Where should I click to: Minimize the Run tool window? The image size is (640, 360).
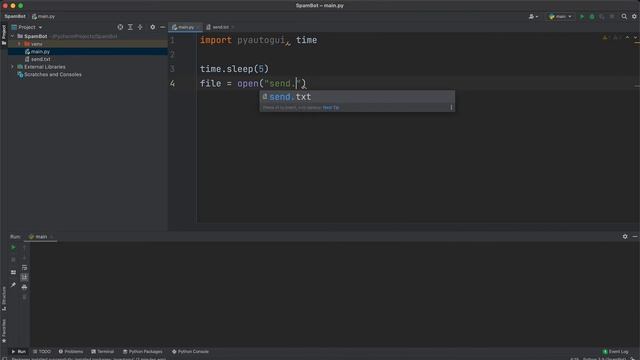tap(635, 236)
